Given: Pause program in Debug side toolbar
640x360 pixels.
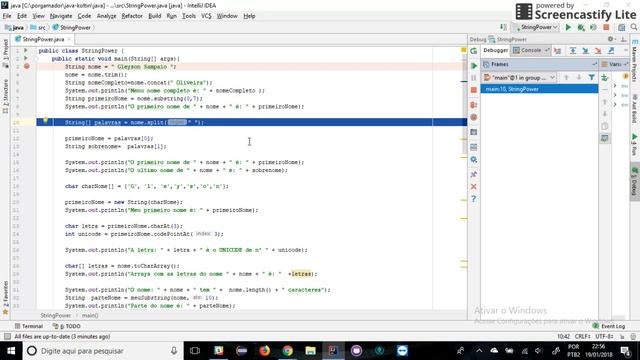Looking at the screenshot, I should coord(473,78).
